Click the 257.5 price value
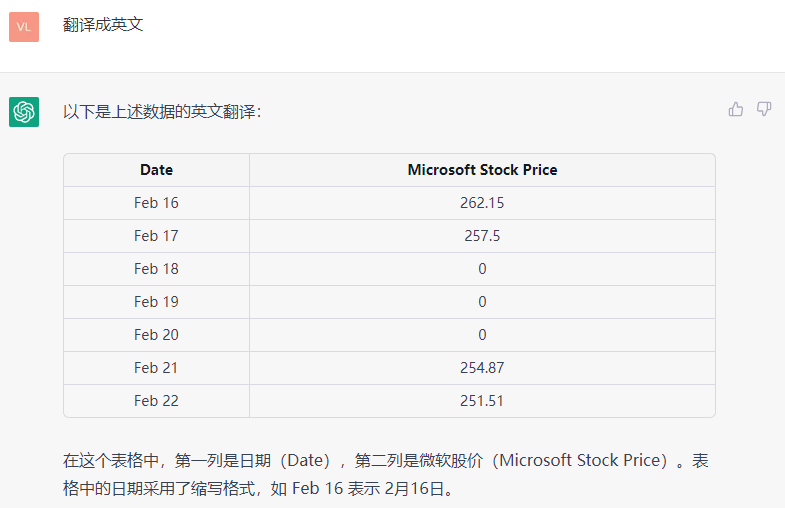 click(482, 236)
